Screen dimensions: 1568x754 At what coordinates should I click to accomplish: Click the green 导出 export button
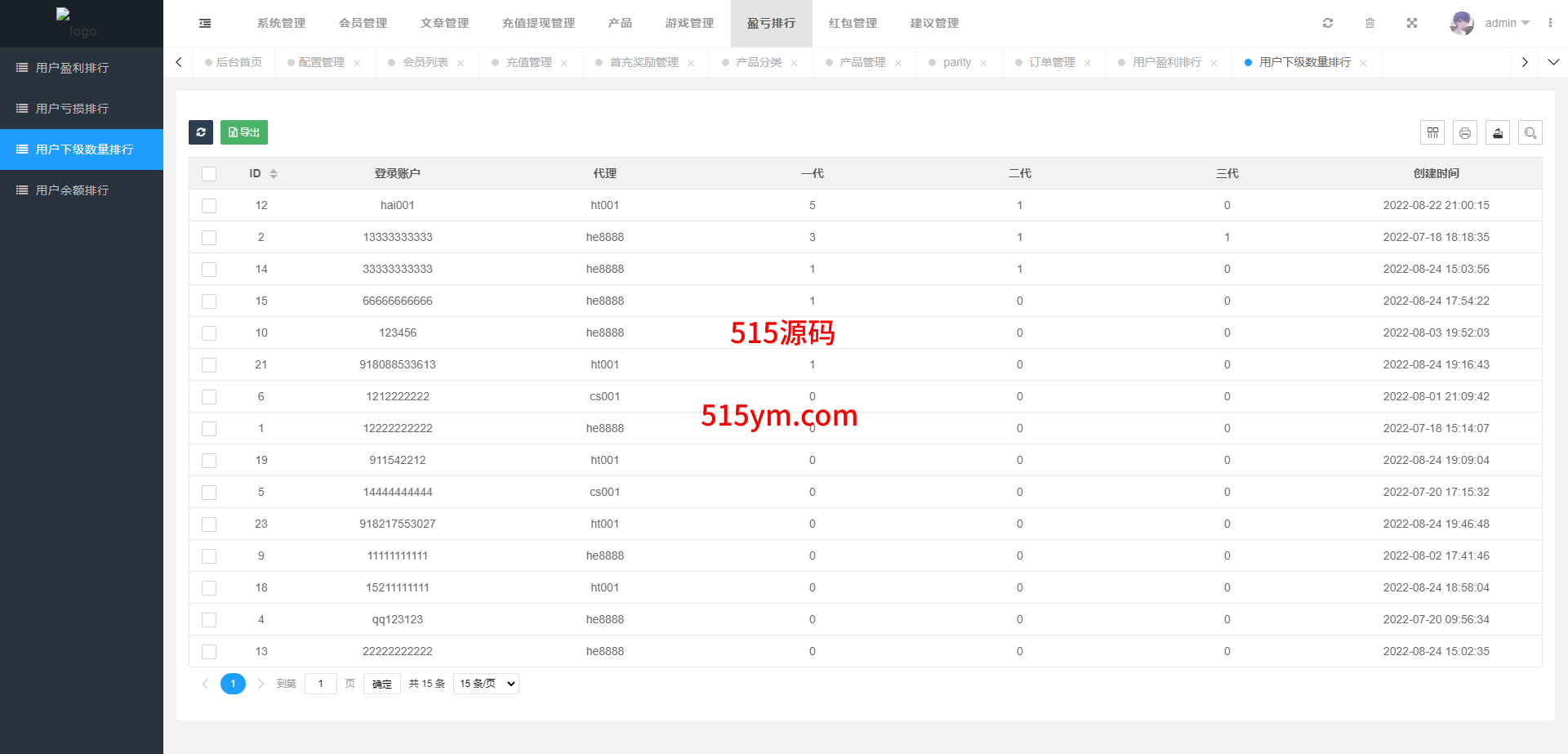click(244, 132)
